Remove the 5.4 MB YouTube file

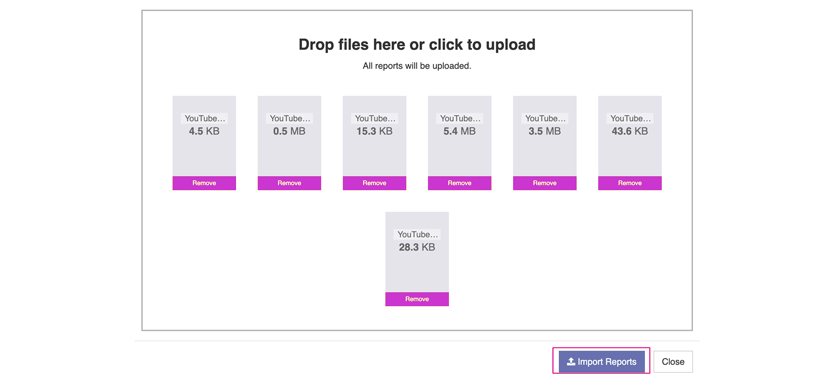coord(460,183)
